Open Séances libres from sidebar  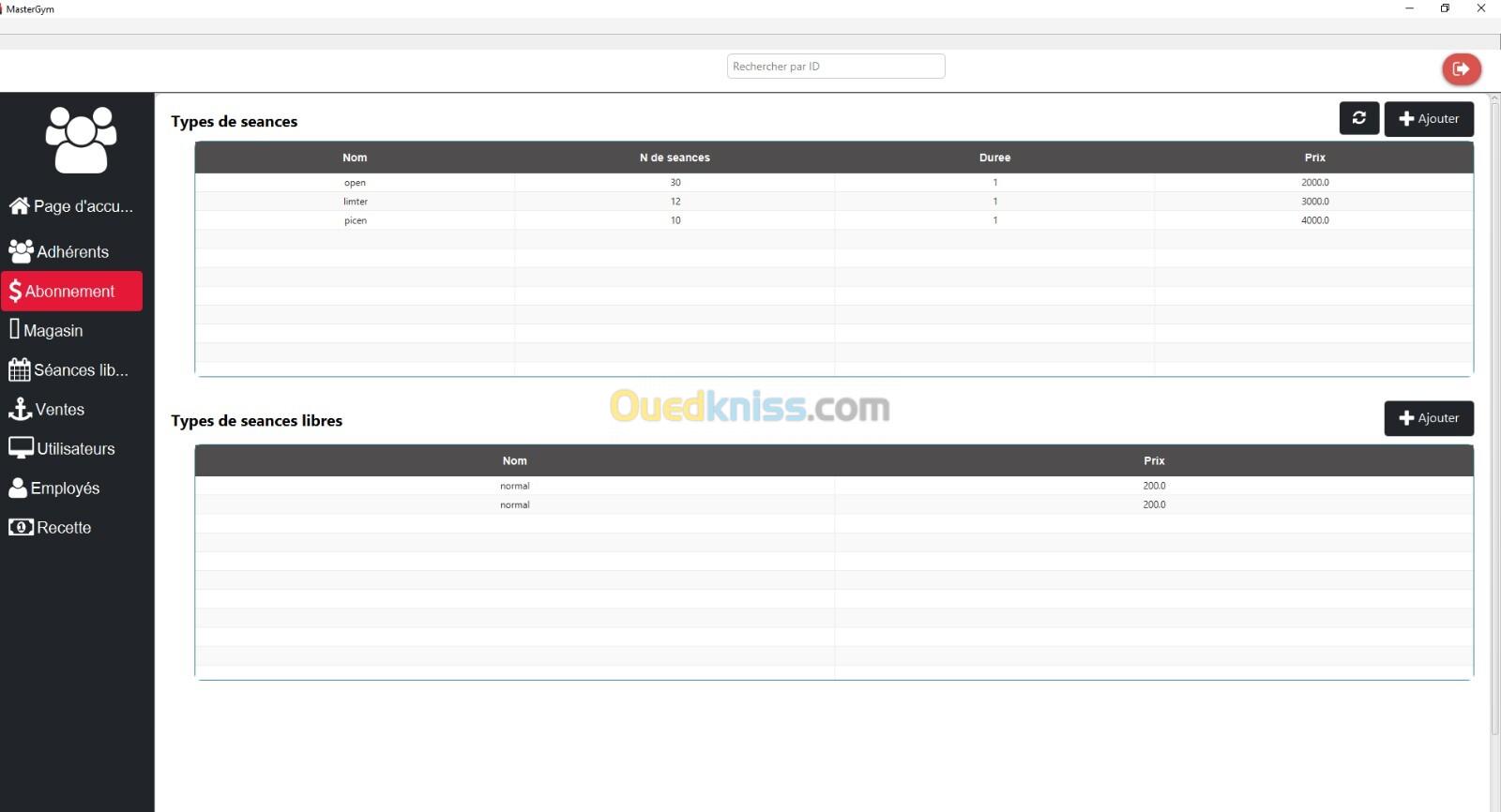click(x=72, y=369)
